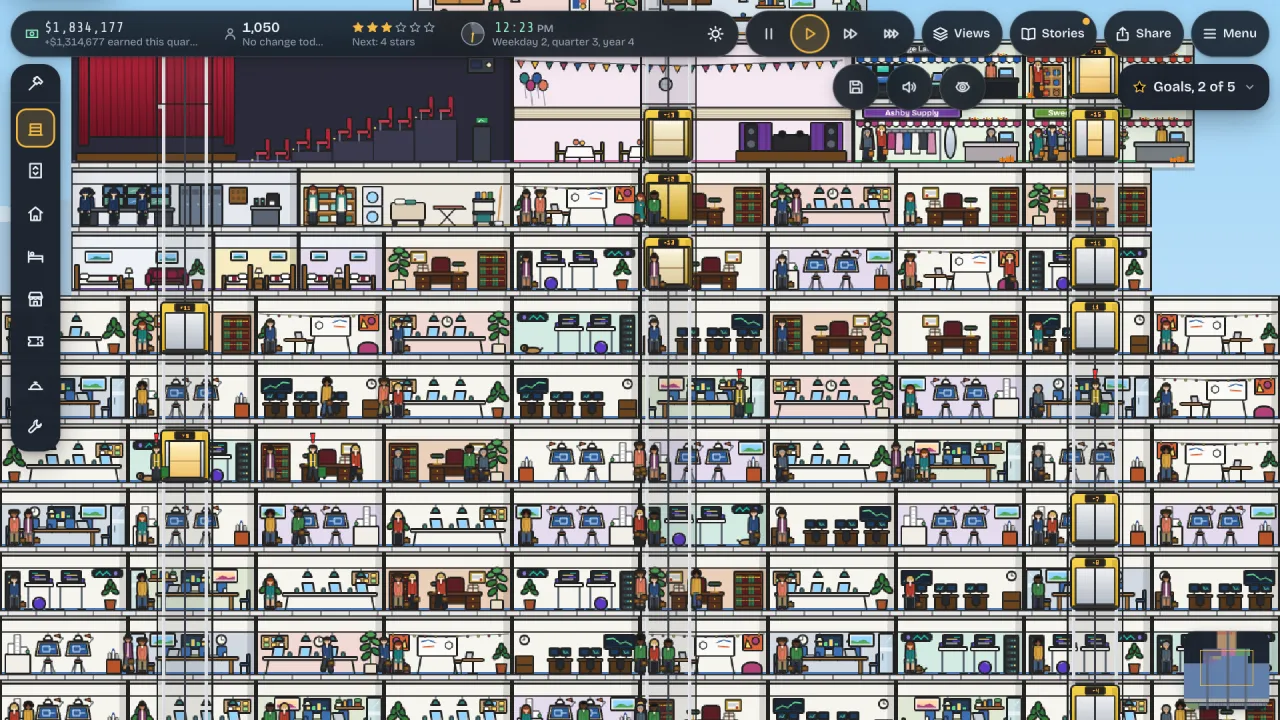This screenshot has width=1280, height=720.
Task: Save the game with disk icon
Action: point(856,87)
